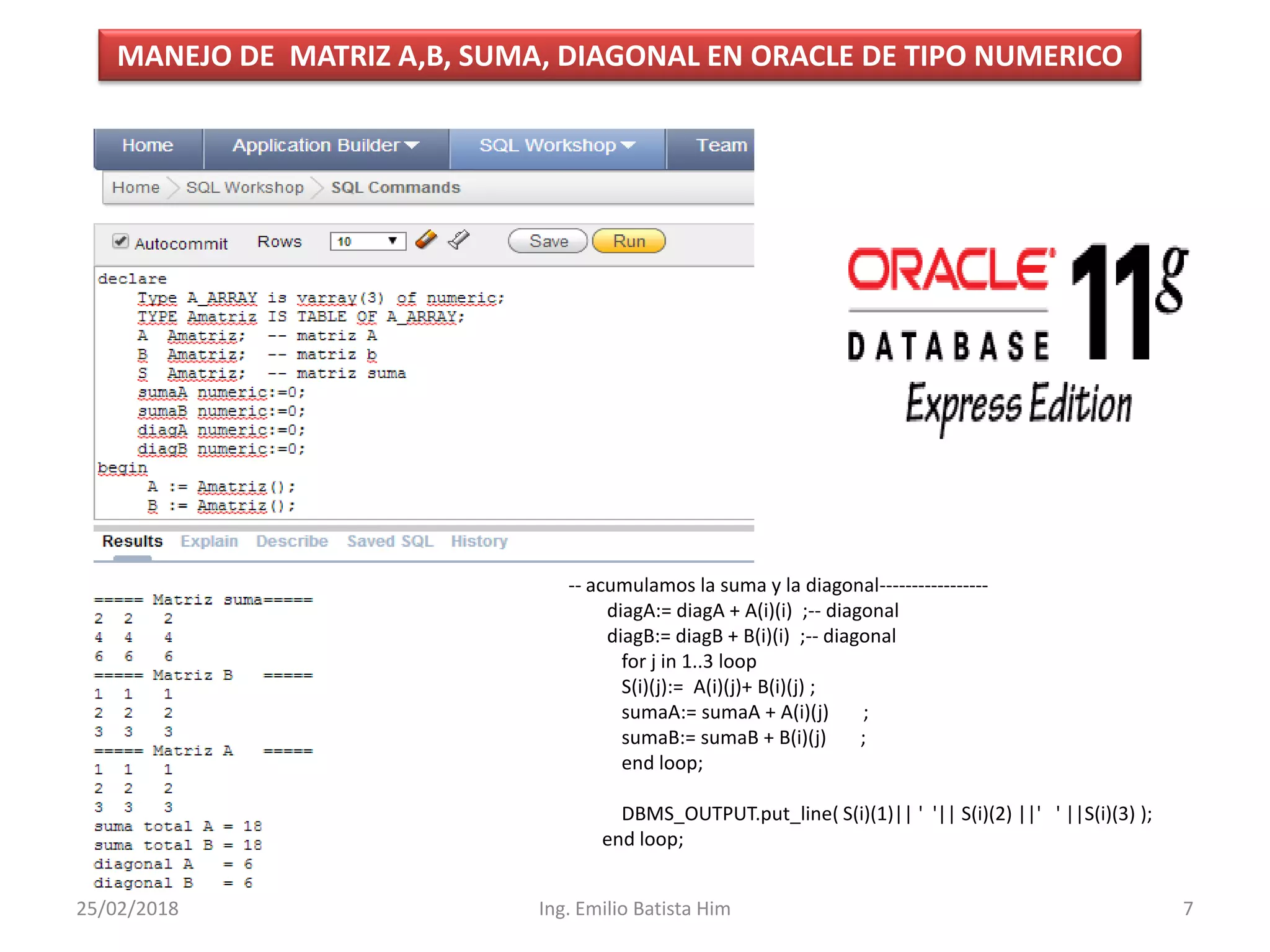Viewport: 1270px width, 952px height.
Task: Switch to the Explain tab
Action: click(209, 541)
